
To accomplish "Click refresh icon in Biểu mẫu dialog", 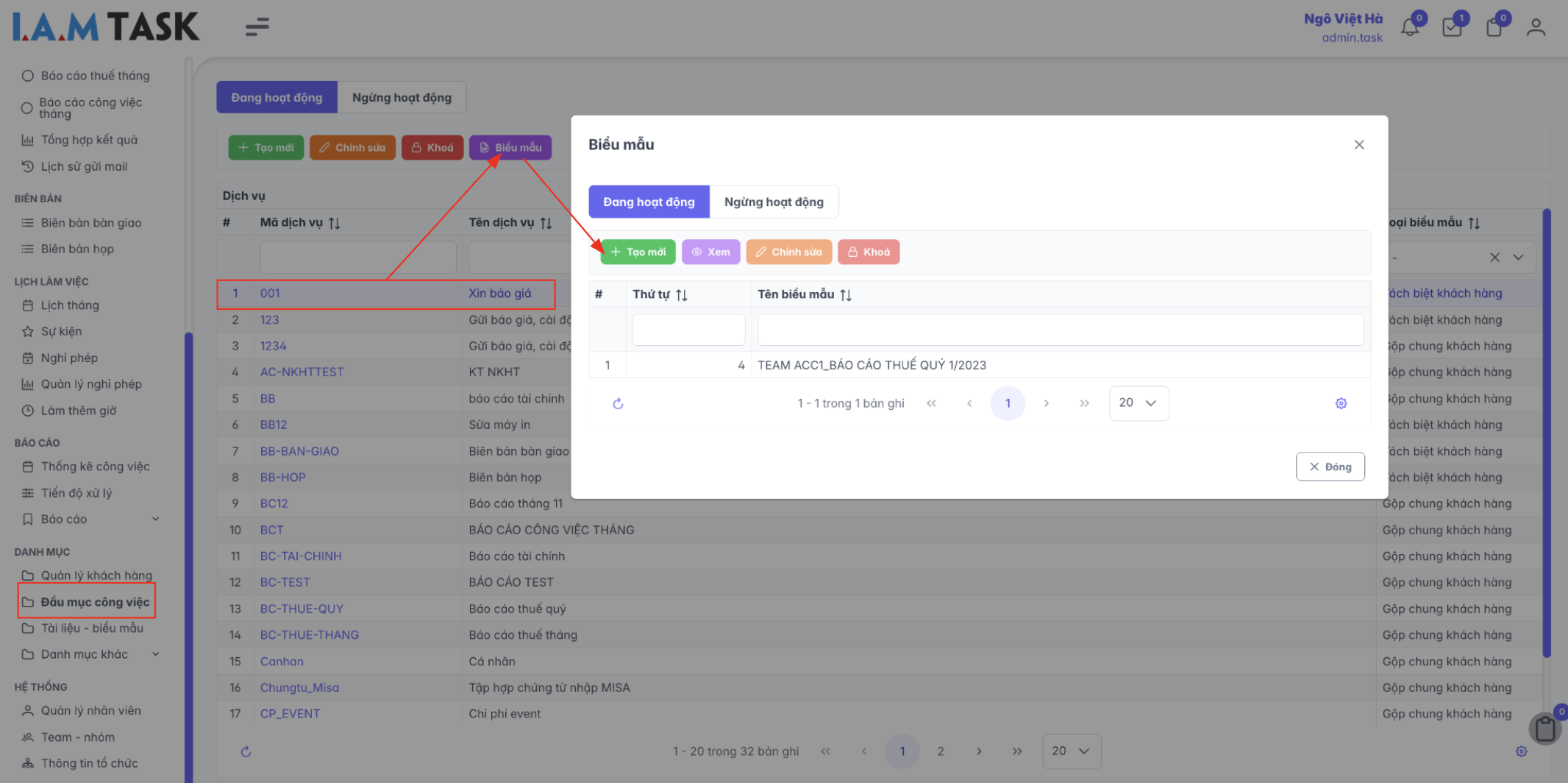I will coord(618,403).
